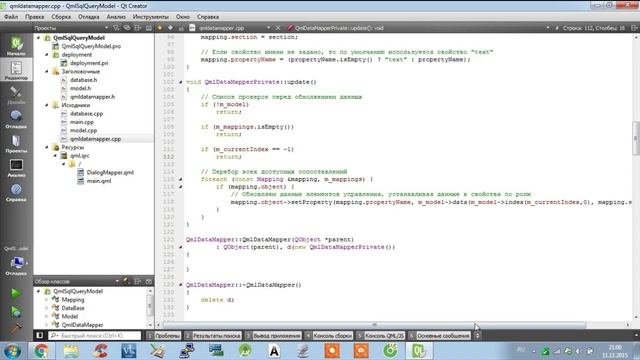Open the Анализ menu in the menu bar
The width and height of the screenshot is (640, 360).
click(x=116, y=17)
